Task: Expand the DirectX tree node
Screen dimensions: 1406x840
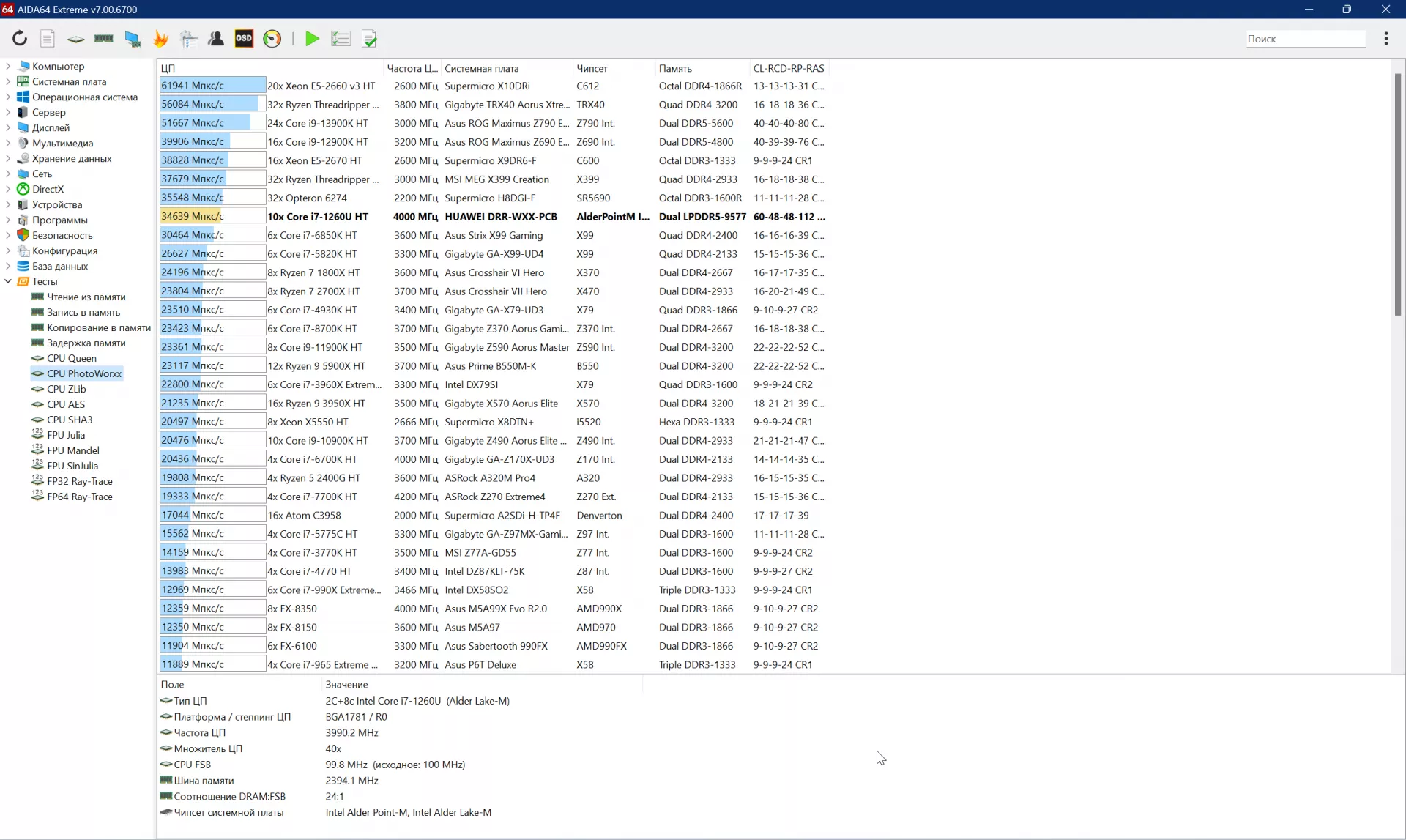Action: point(8,189)
